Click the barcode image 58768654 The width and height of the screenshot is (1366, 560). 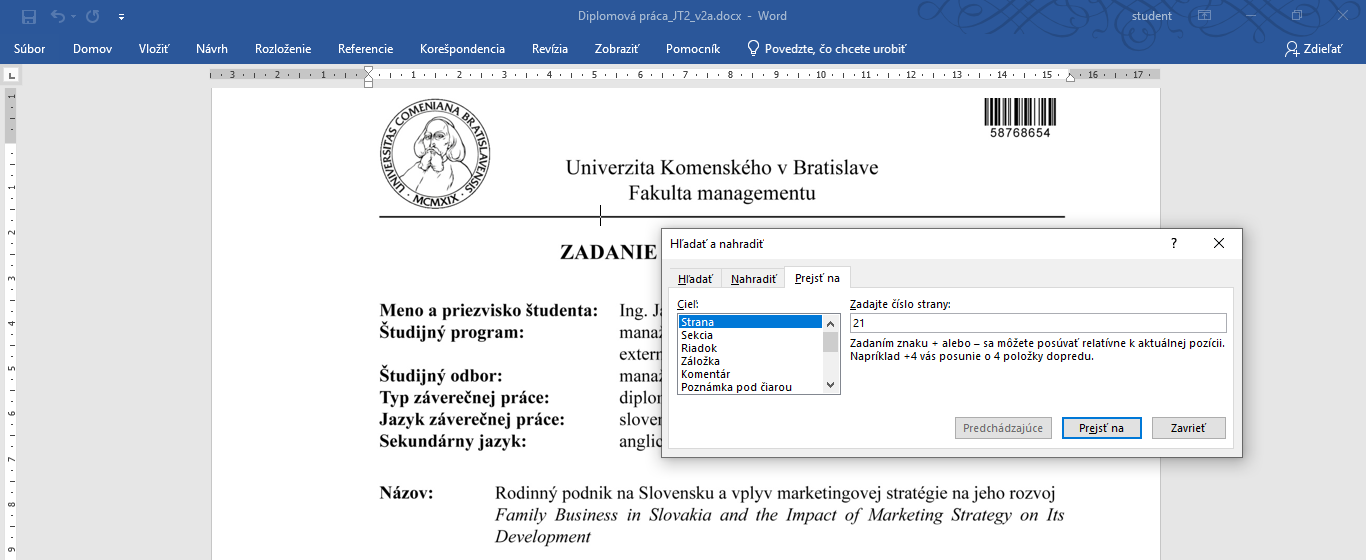click(x=1020, y=117)
